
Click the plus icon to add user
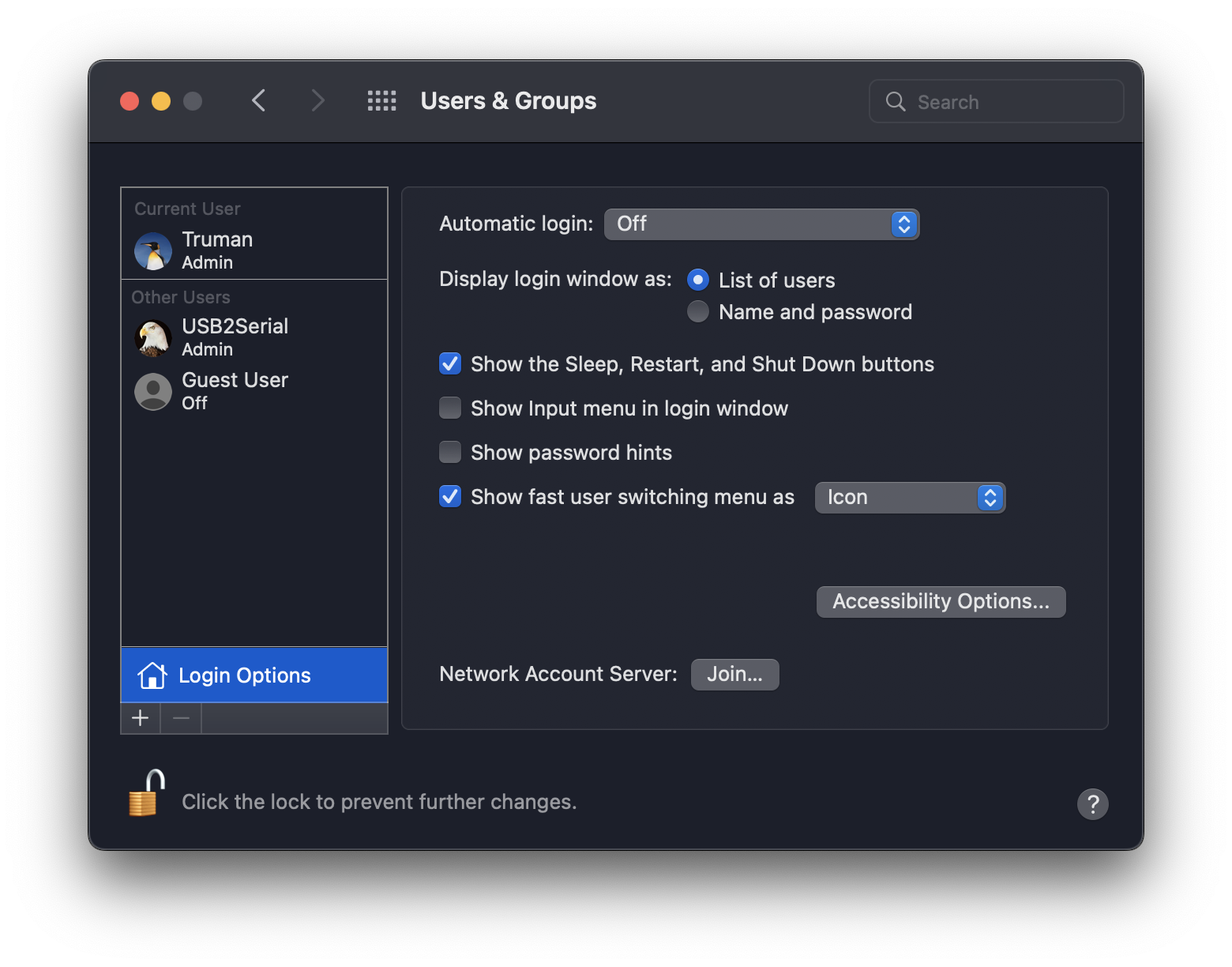click(141, 718)
